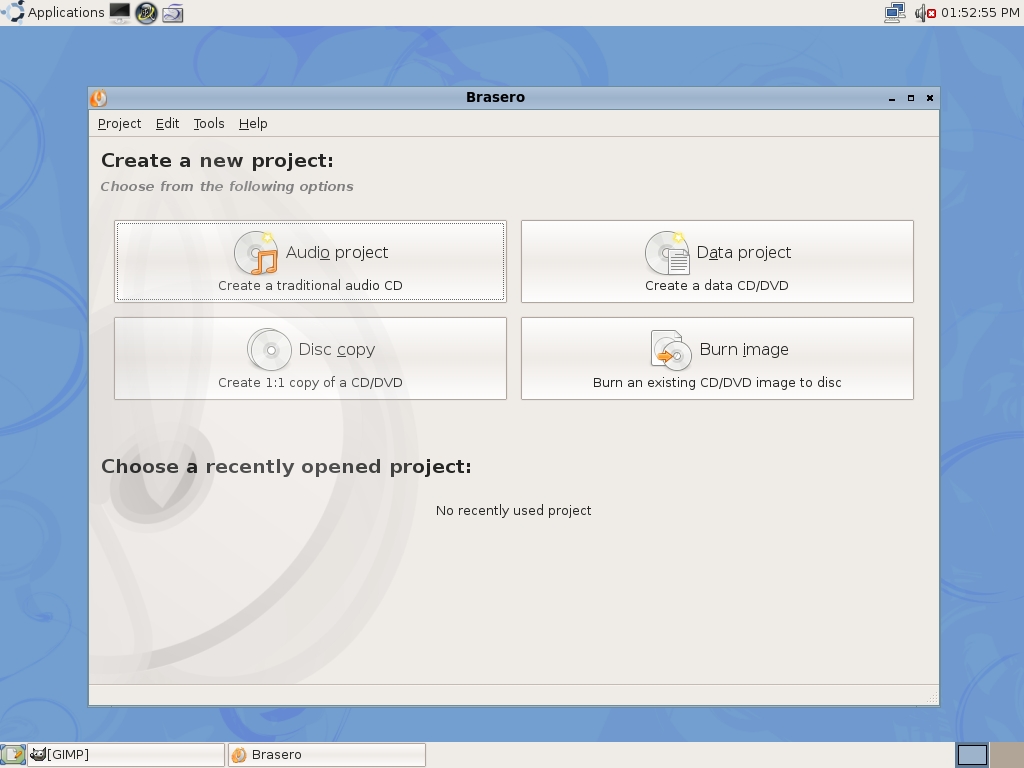The width and height of the screenshot is (1024, 768).
Task: Open the Tools menu
Action: (x=209, y=123)
